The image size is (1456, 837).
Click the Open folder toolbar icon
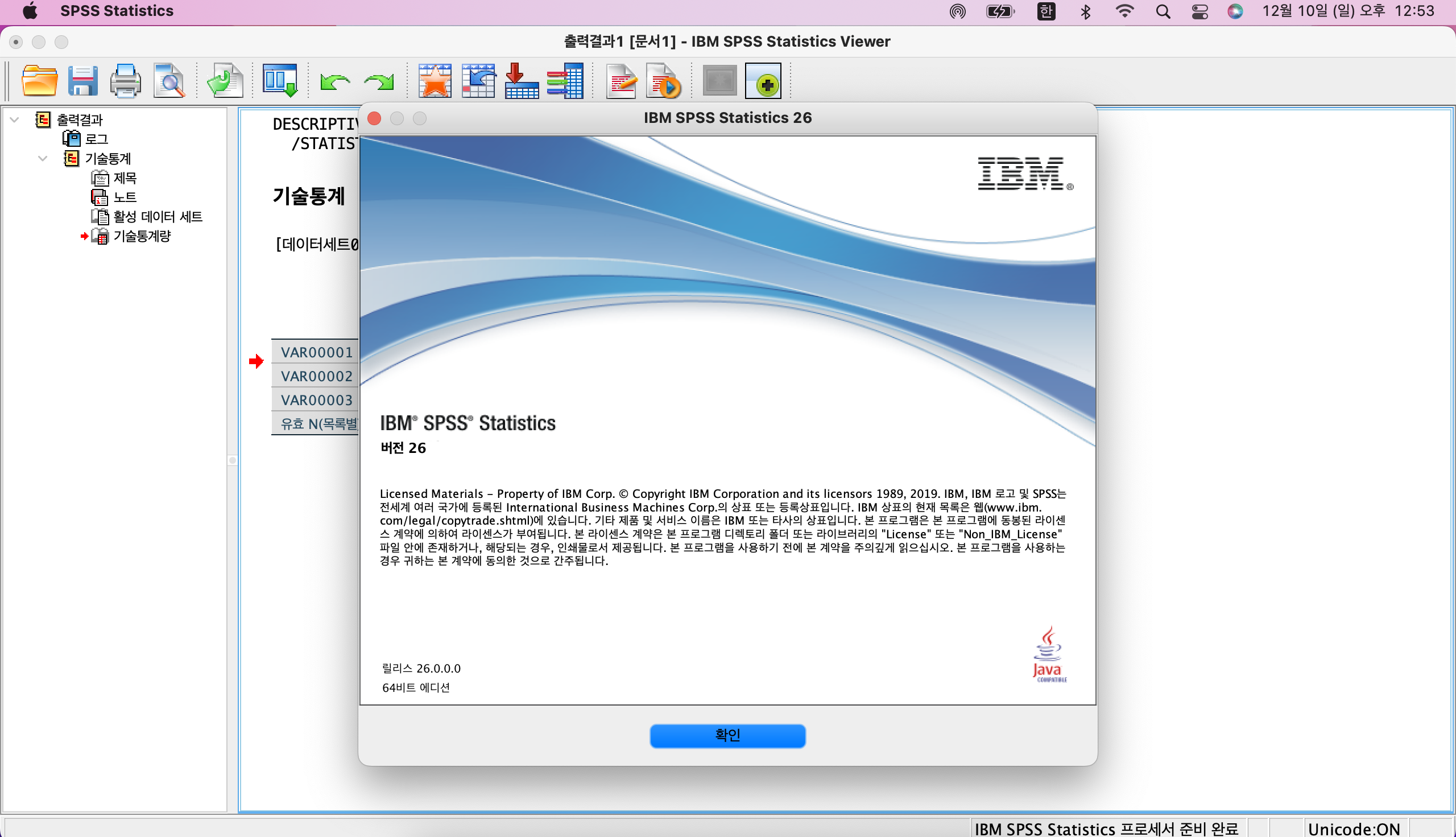pos(39,81)
